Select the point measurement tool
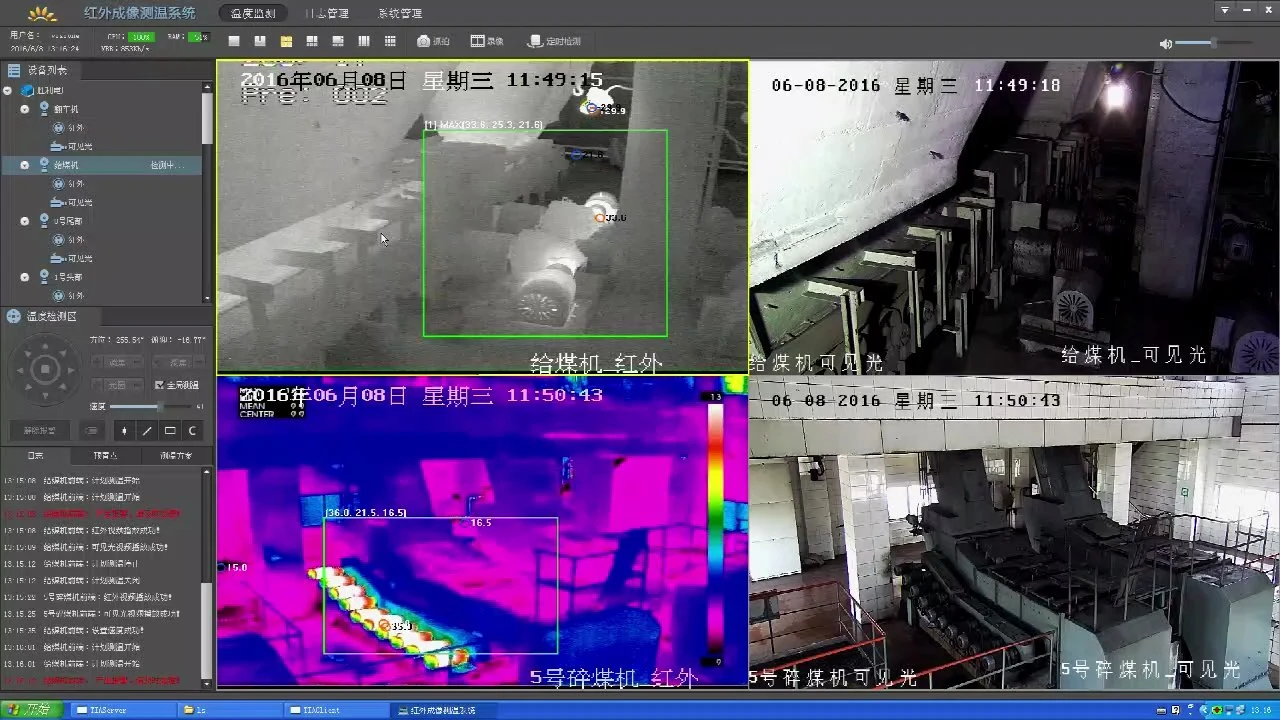Viewport: 1280px width, 720px height. 124,431
